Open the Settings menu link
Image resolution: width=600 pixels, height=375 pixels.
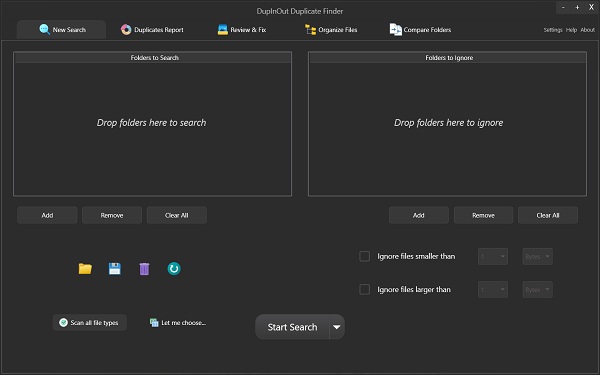click(553, 30)
